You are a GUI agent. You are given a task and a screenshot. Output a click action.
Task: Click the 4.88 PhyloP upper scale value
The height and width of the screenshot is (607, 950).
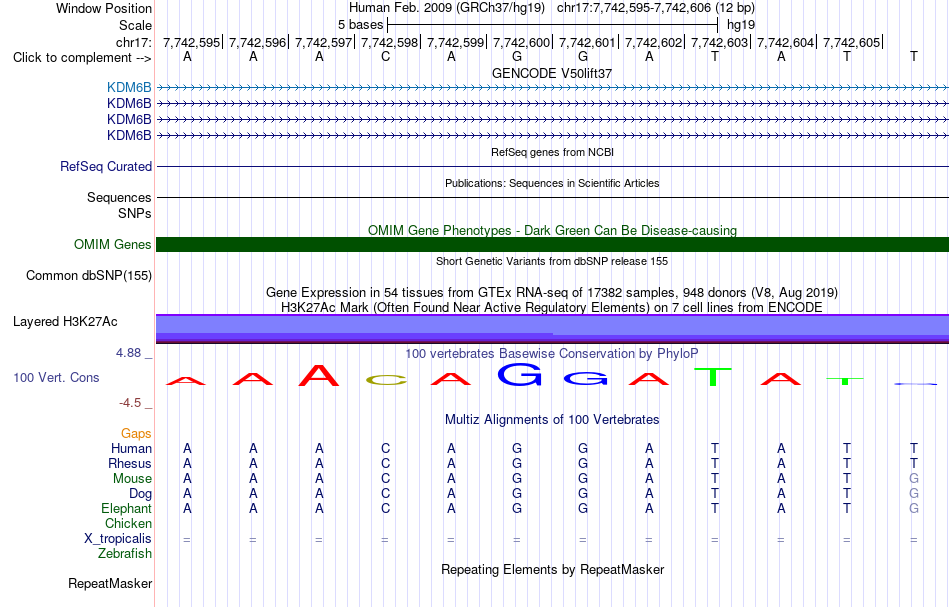click(128, 353)
